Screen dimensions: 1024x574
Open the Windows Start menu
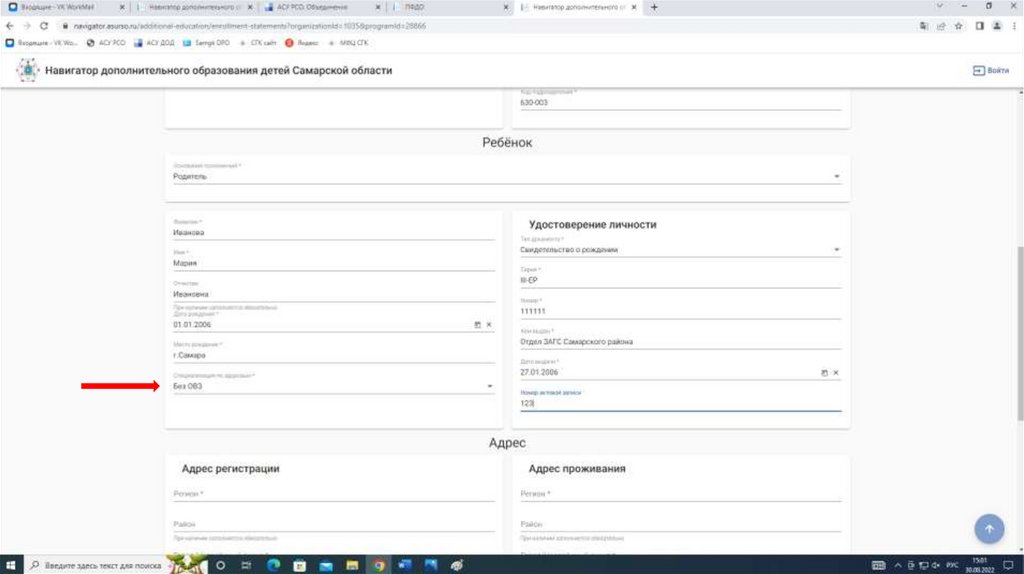click(9, 565)
